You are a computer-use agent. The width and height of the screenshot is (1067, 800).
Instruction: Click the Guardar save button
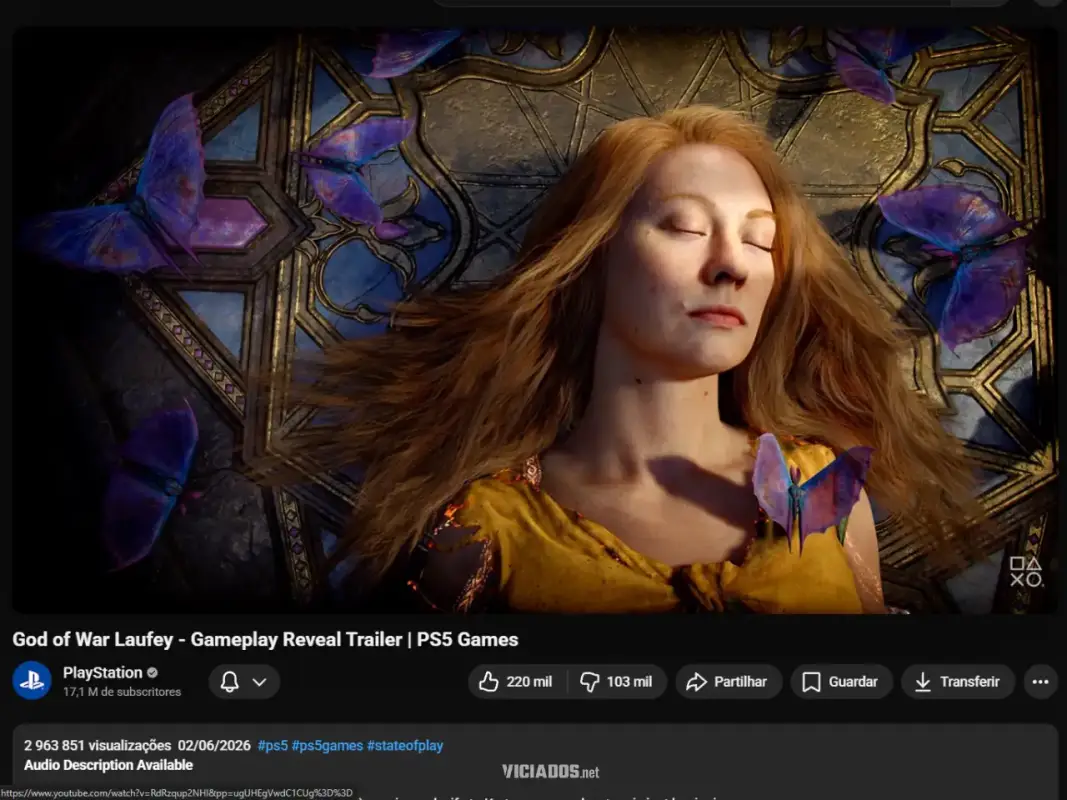coord(841,682)
